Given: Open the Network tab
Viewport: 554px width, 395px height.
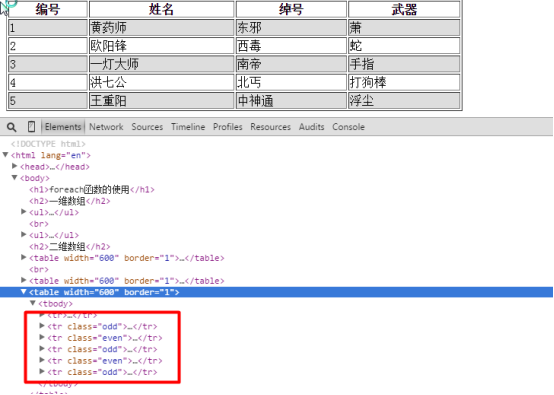Looking at the screenshot, I should [106, 127].
